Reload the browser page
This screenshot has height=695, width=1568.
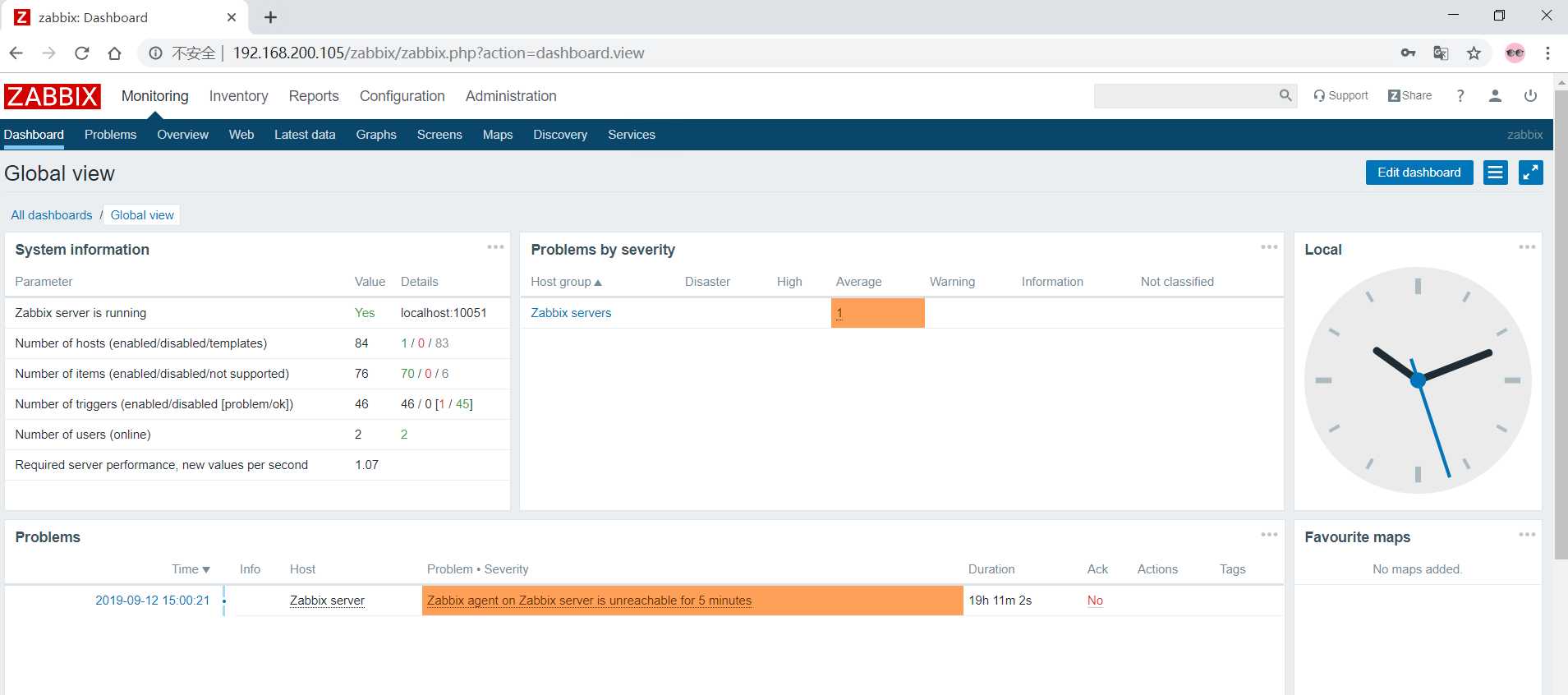[x=81, y=53]
